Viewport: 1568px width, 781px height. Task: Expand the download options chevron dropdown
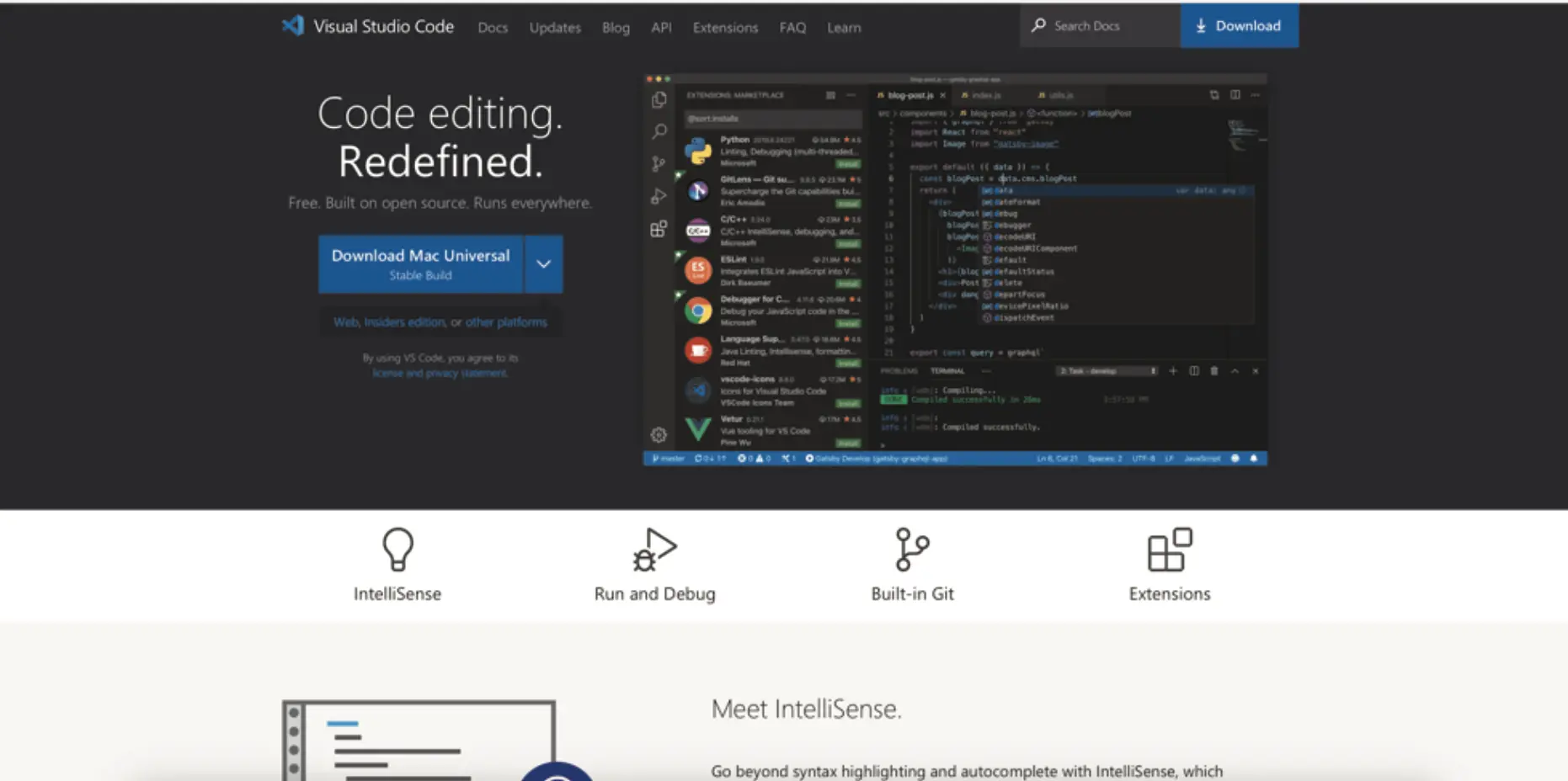(544, 264)
